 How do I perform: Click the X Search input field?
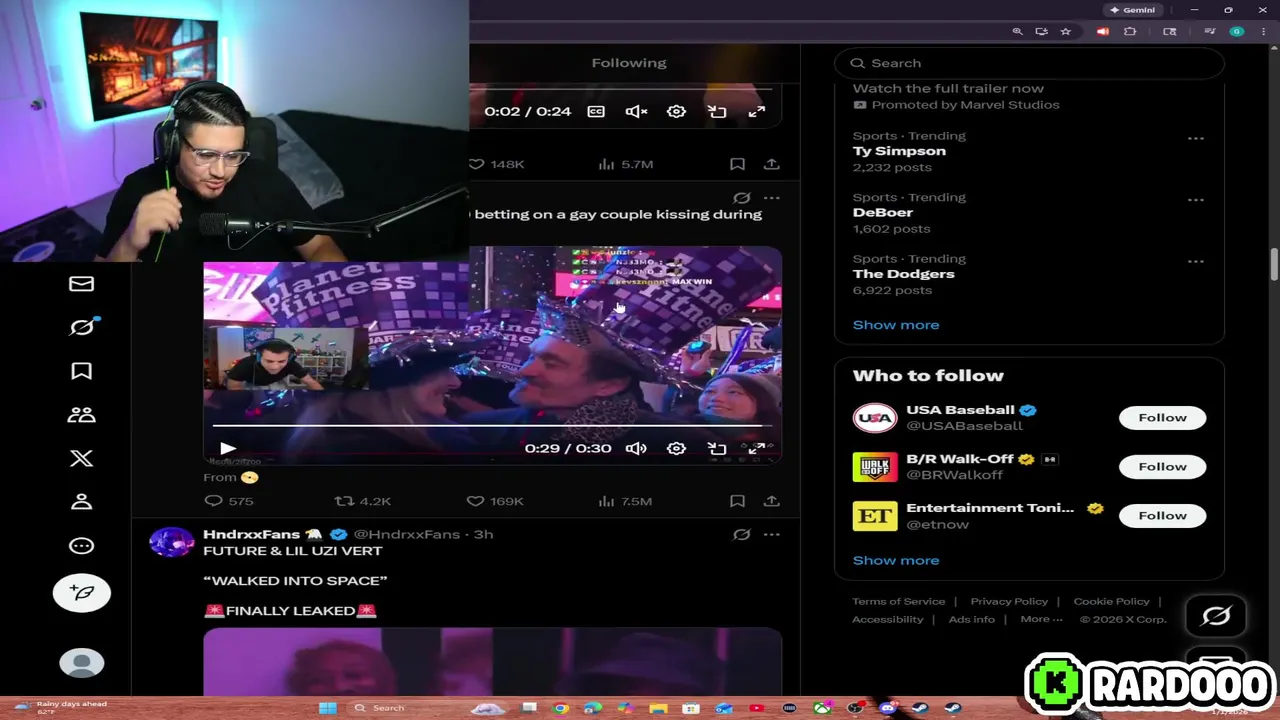click(1029, 62)
